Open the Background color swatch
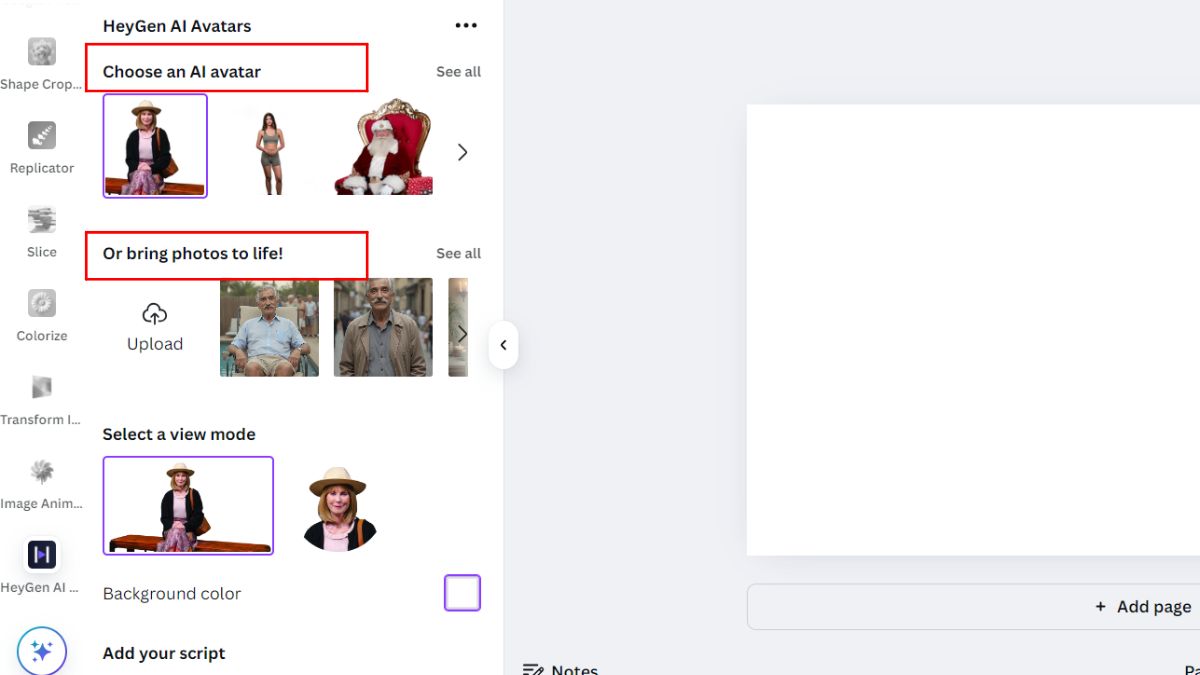 [x=462, y=592]
